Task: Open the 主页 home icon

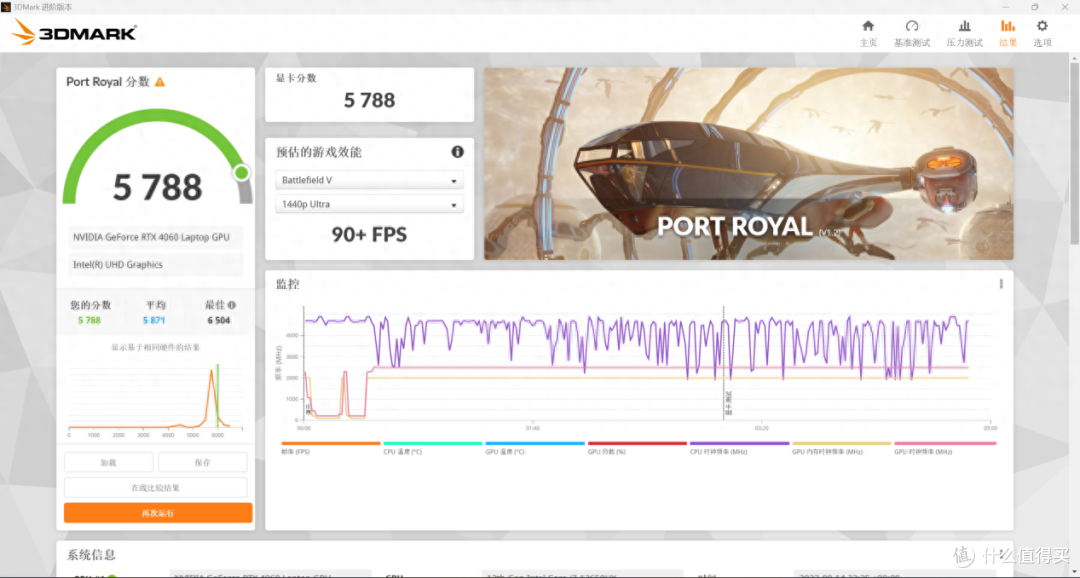Action: [x=868, y=26]
